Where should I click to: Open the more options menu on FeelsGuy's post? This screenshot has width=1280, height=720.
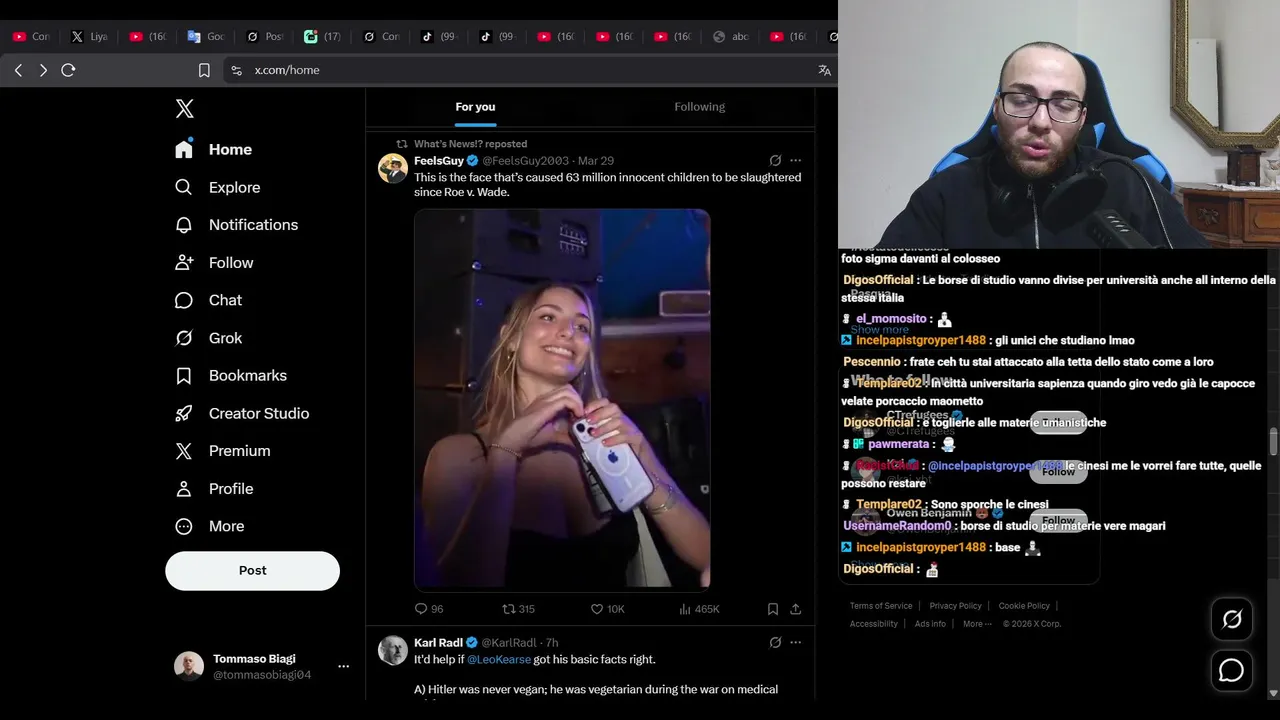click(796, 160)
